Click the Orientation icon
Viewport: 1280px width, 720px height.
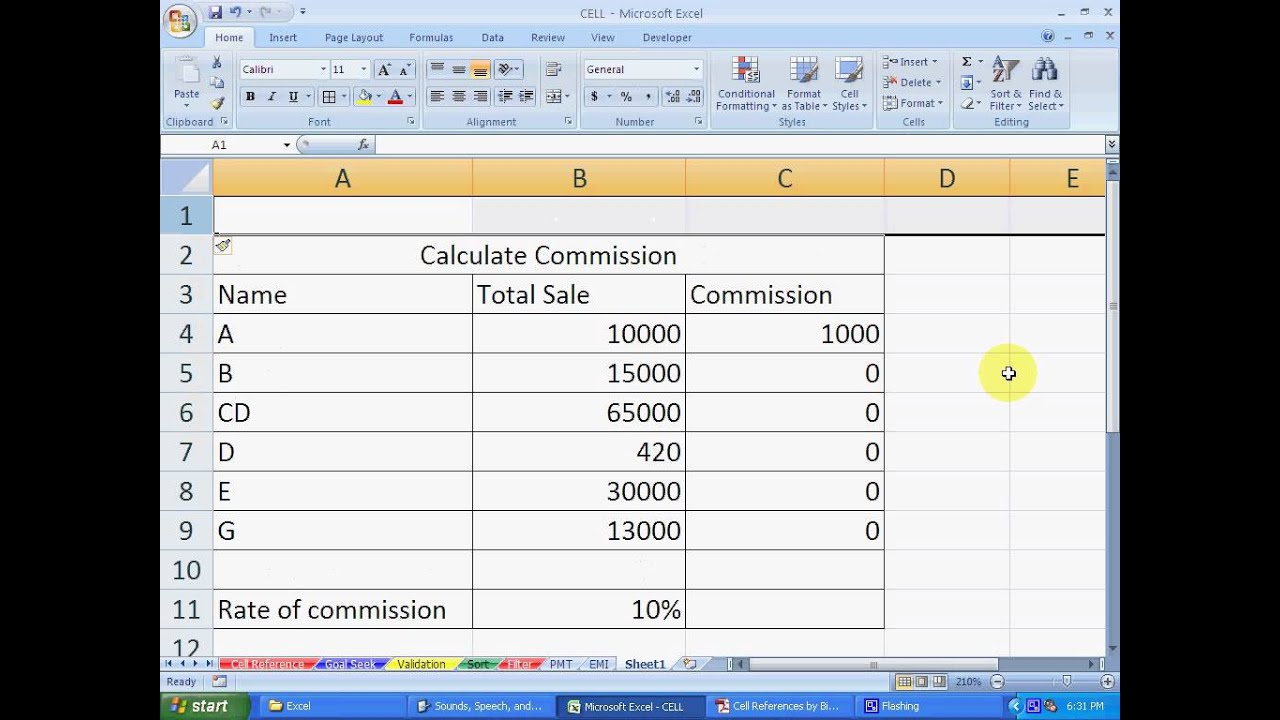coord(506,70)
